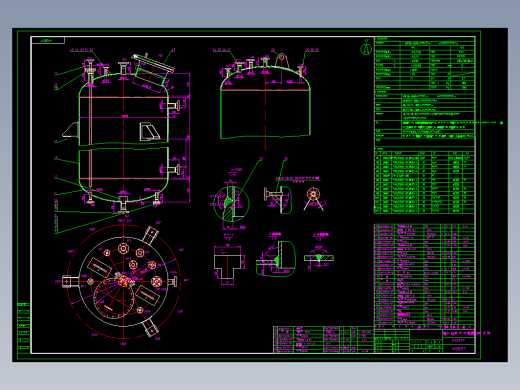Select the lifting lug atop the head section view

coord(281,59)
